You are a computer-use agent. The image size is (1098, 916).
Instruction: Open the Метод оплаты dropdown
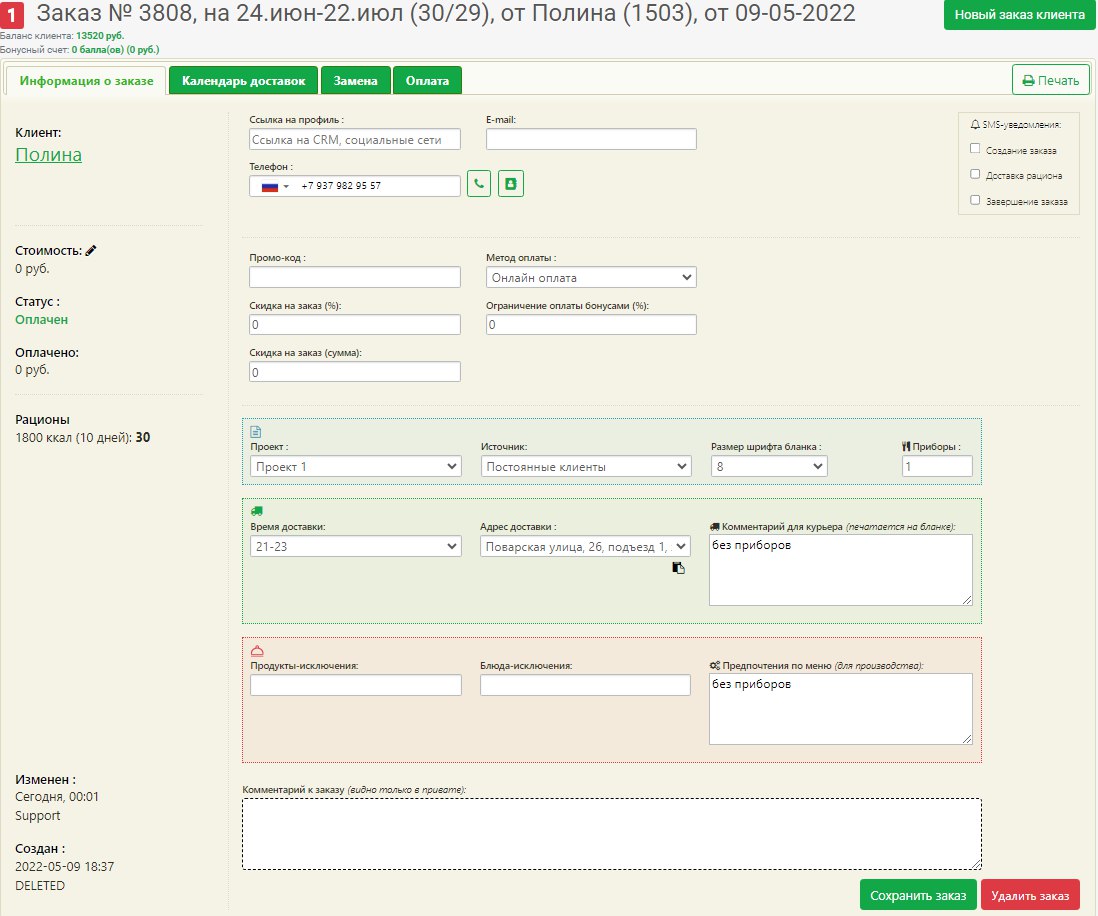point(591,277)
